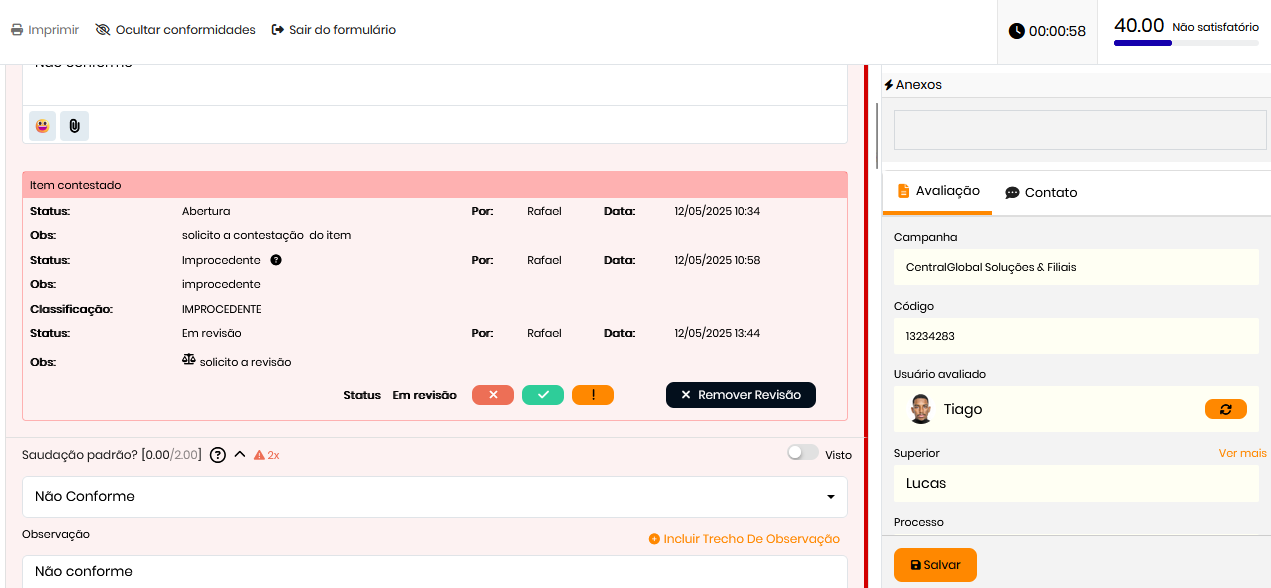Open the Não Conforme dropdown

(x=434, y=497)
